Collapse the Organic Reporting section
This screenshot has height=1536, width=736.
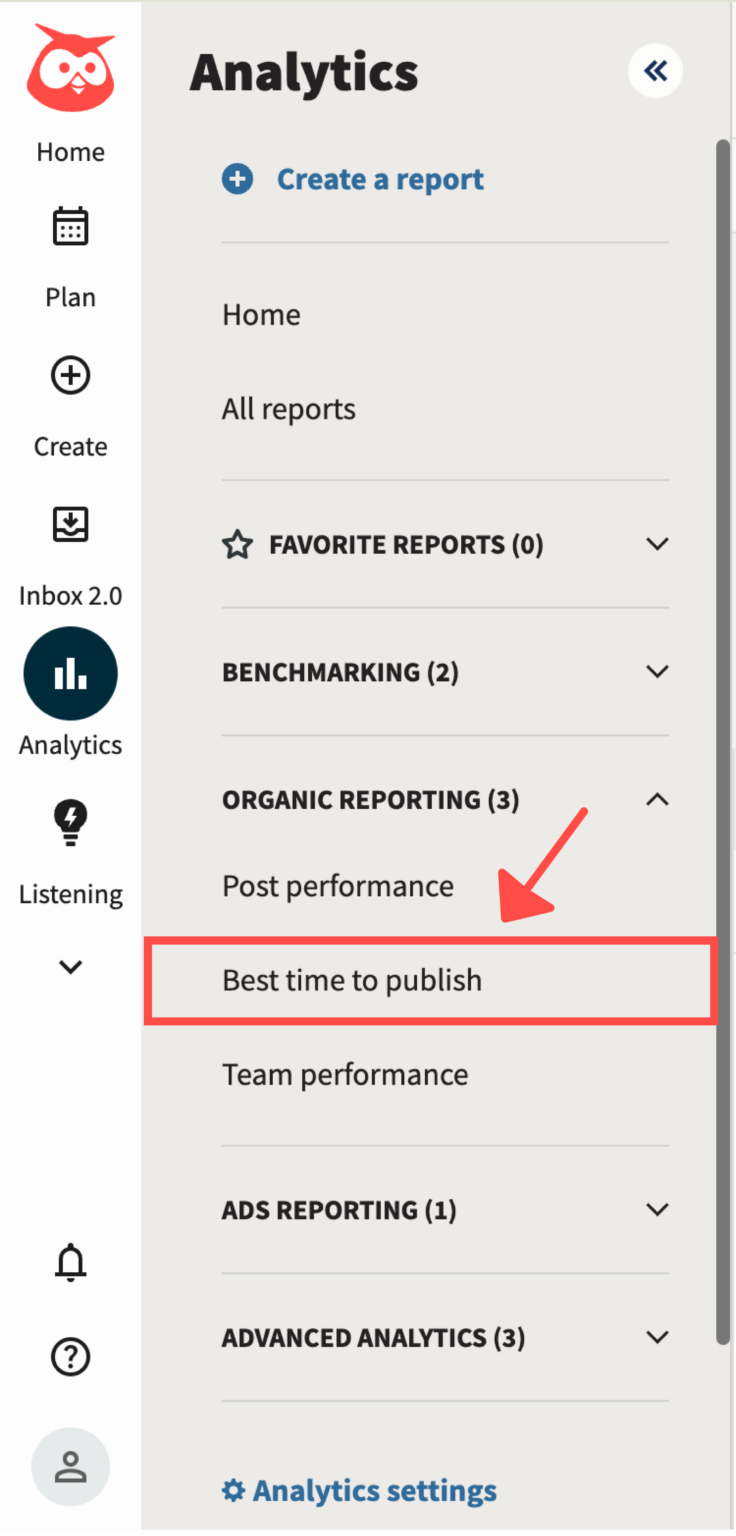click(657, 799)
